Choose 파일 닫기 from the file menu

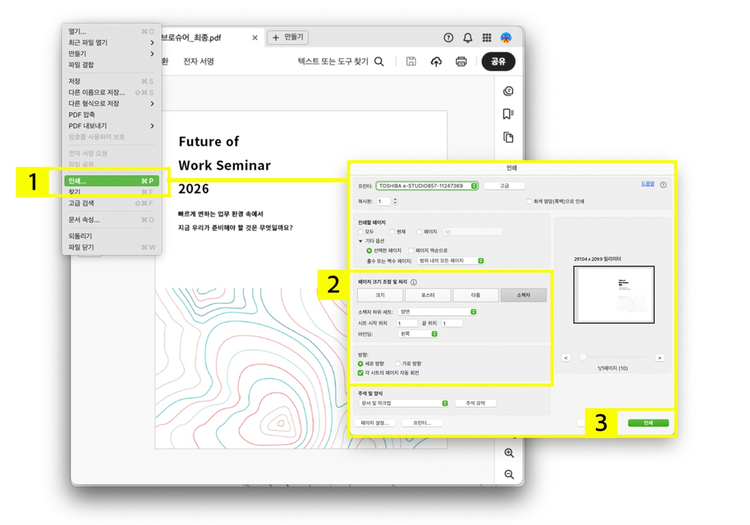point(111,247)
